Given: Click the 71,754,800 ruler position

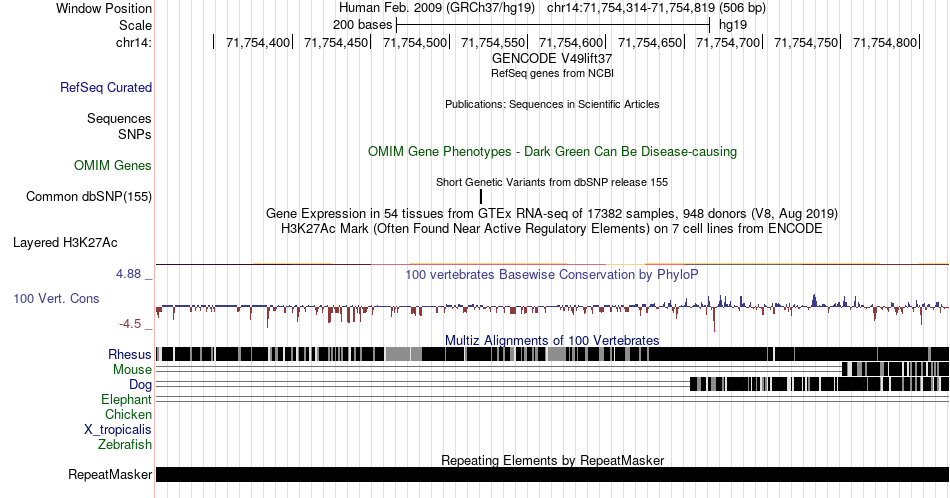Looking at the screenshot, I should pos(885,42).
